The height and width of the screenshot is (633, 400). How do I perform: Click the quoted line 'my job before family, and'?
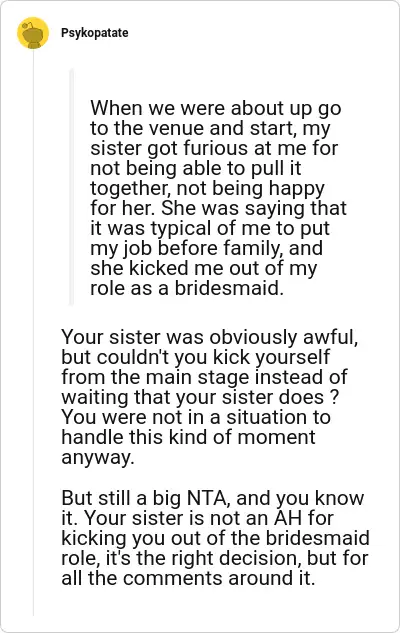pyautogui.click(x=206, y=248)
